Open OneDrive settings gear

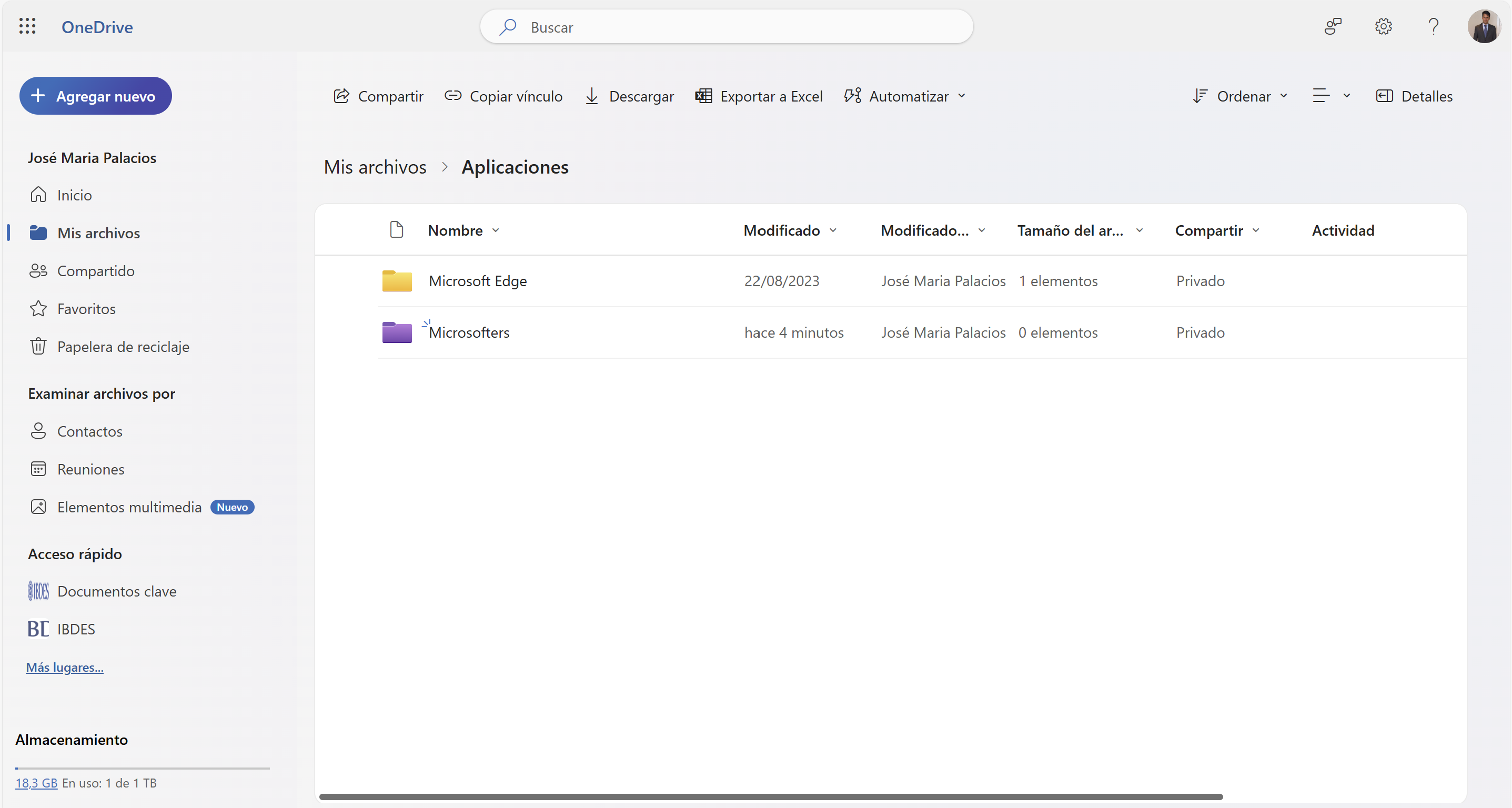coord(1384,26)
